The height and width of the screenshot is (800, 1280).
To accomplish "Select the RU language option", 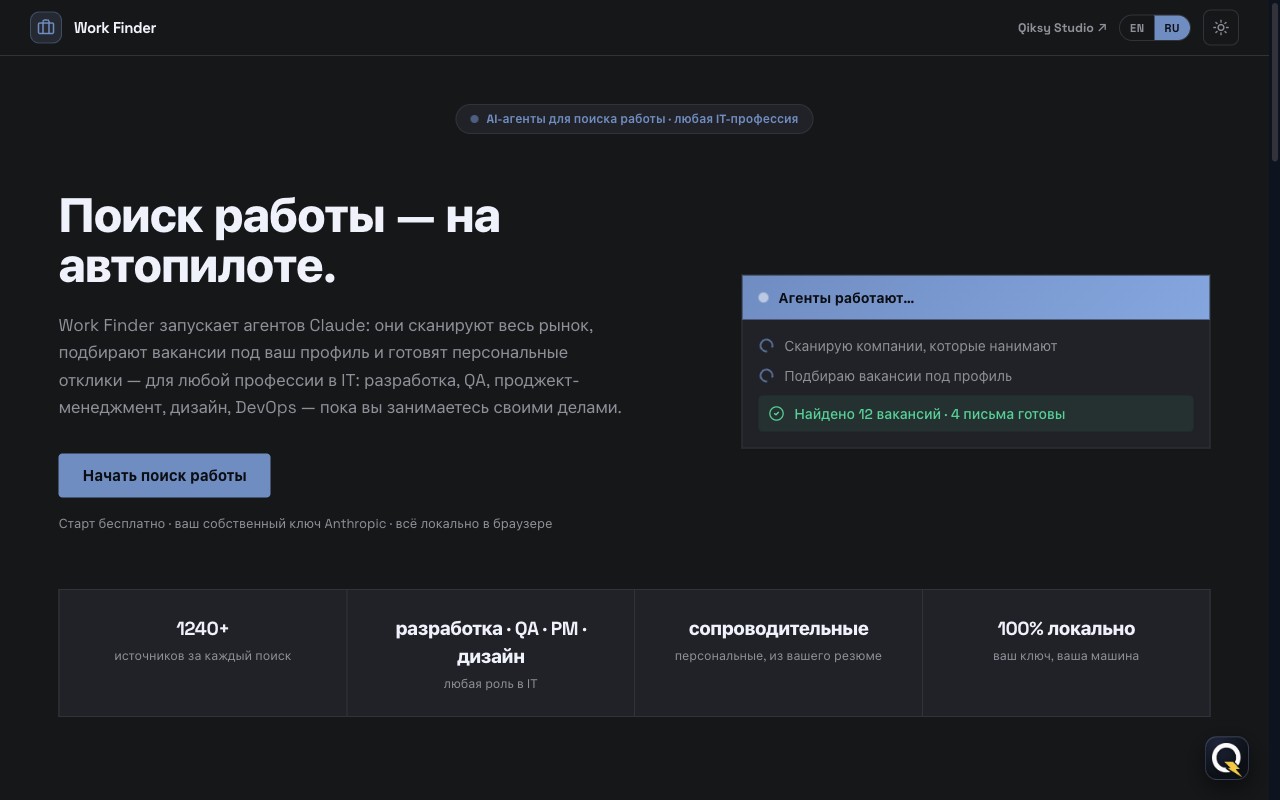I will pos(1172,28).
